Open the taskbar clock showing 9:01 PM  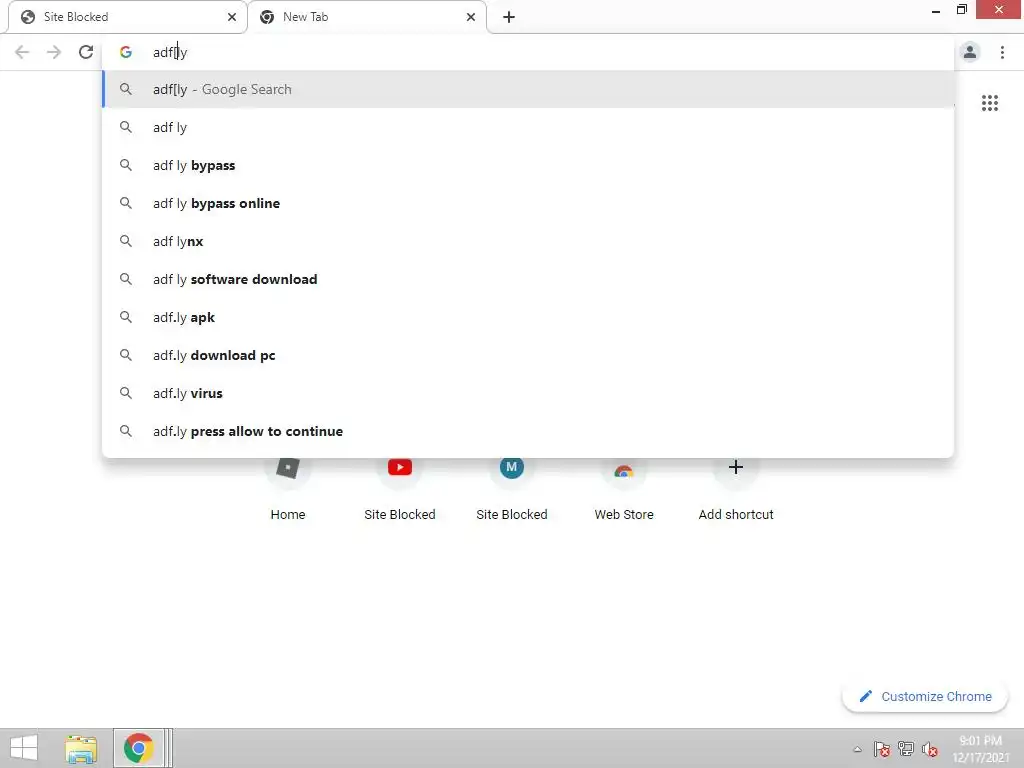click(981, 748)
